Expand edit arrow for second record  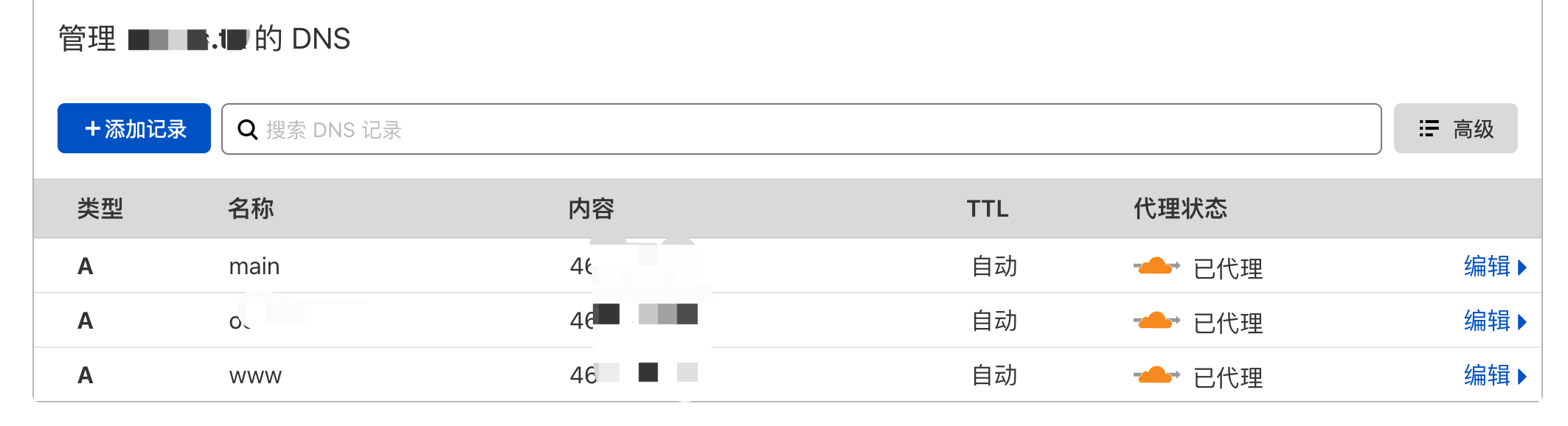(1522, 321)
